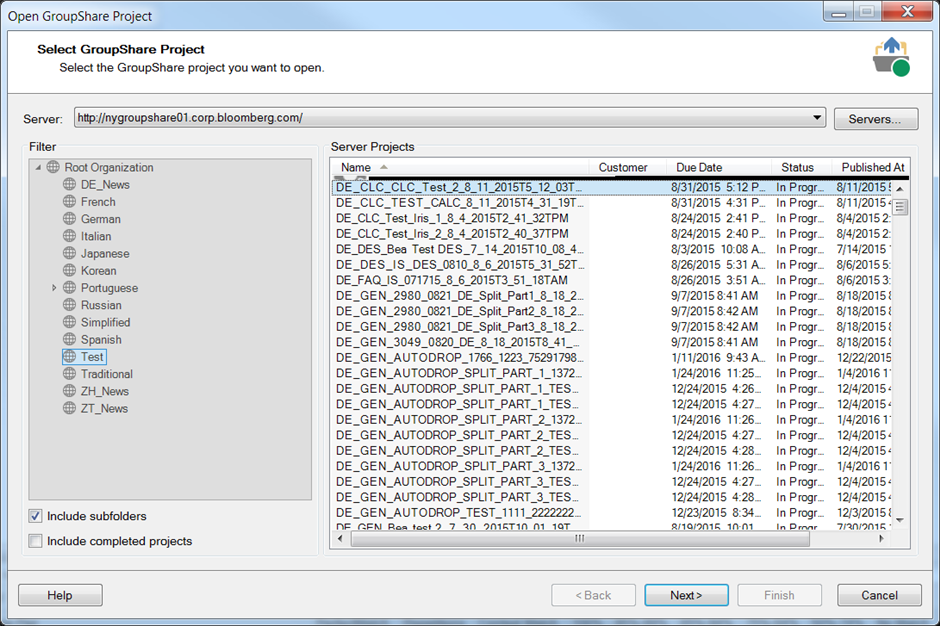Image resolution: width=940 pixels, height=626 pixels.
Task: Sort projects by Status column header
Action: [797, 168]
